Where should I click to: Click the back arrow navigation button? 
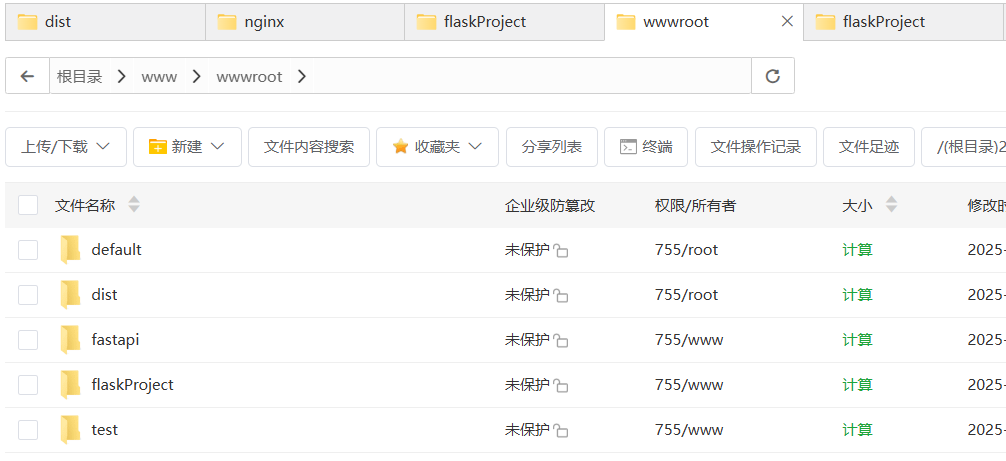point(27,76)
